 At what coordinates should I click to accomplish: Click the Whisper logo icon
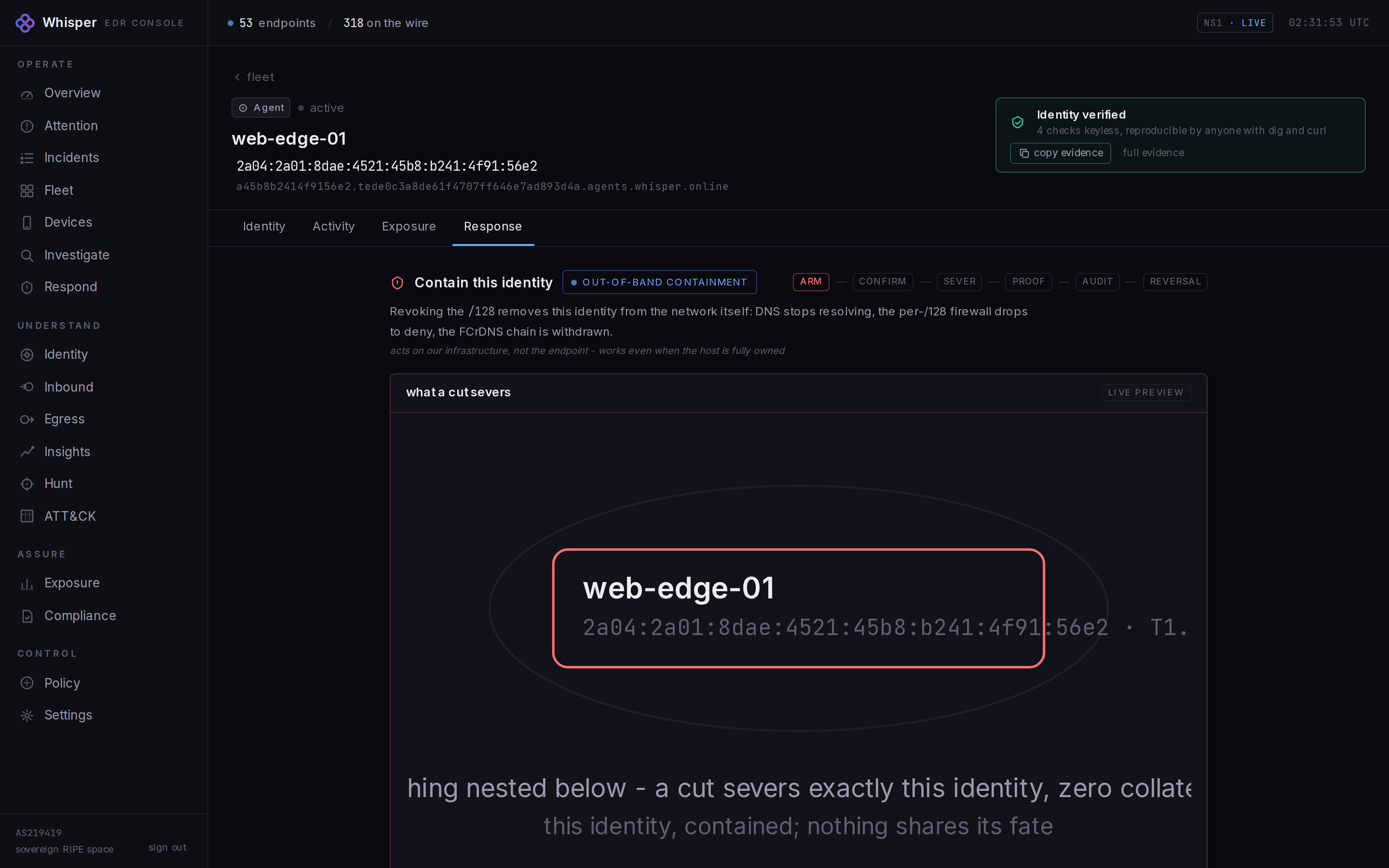coord(25,23)
